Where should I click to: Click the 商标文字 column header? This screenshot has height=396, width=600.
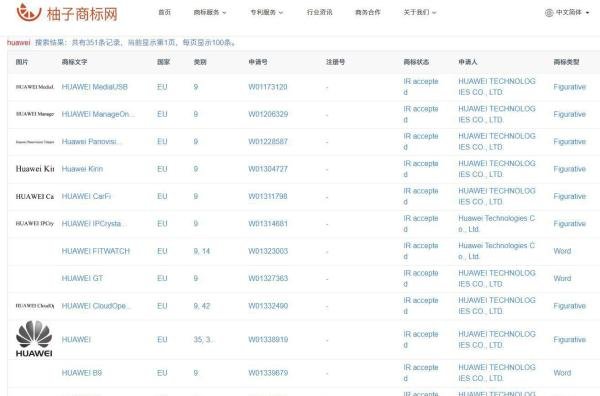click(x=75, y=62)
